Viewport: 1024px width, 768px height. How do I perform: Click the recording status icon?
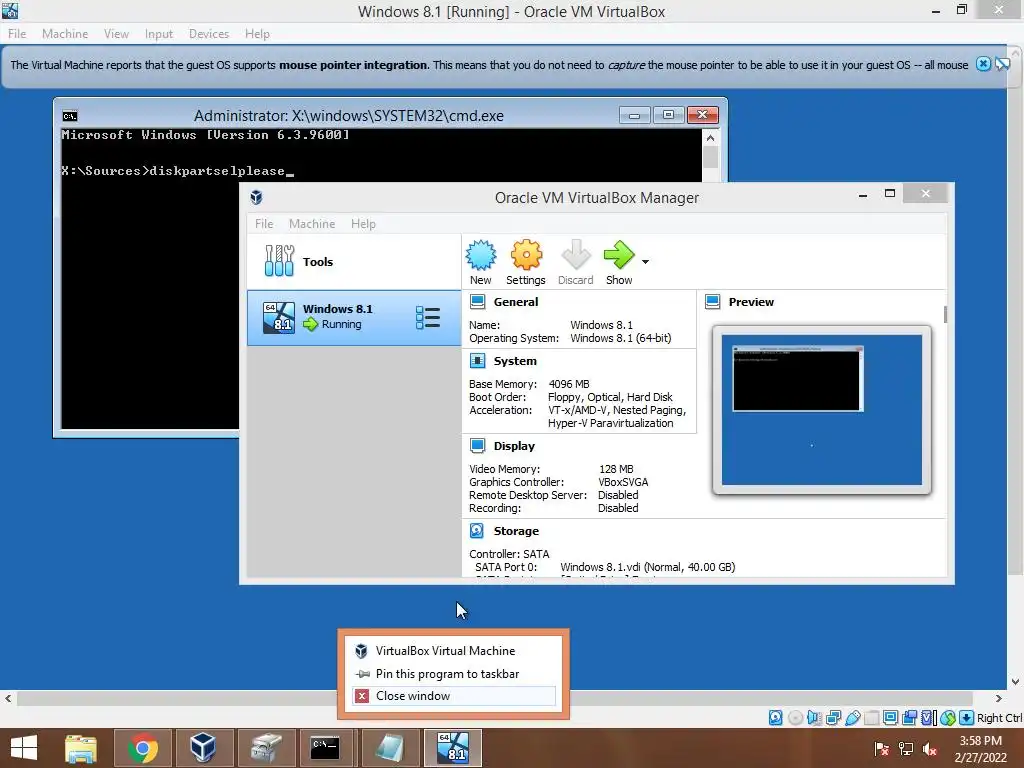pyautogui.click(x=909, y=718)
